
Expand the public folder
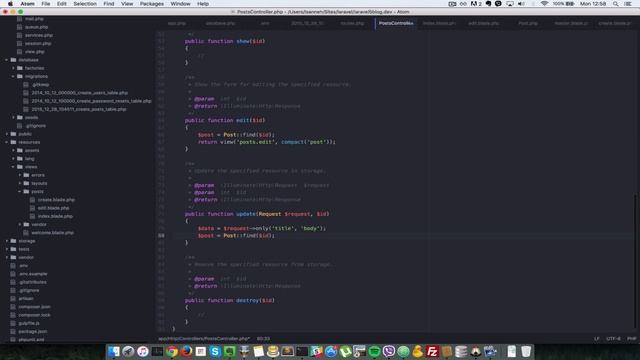pyautogui.click(x=7, y=134)
